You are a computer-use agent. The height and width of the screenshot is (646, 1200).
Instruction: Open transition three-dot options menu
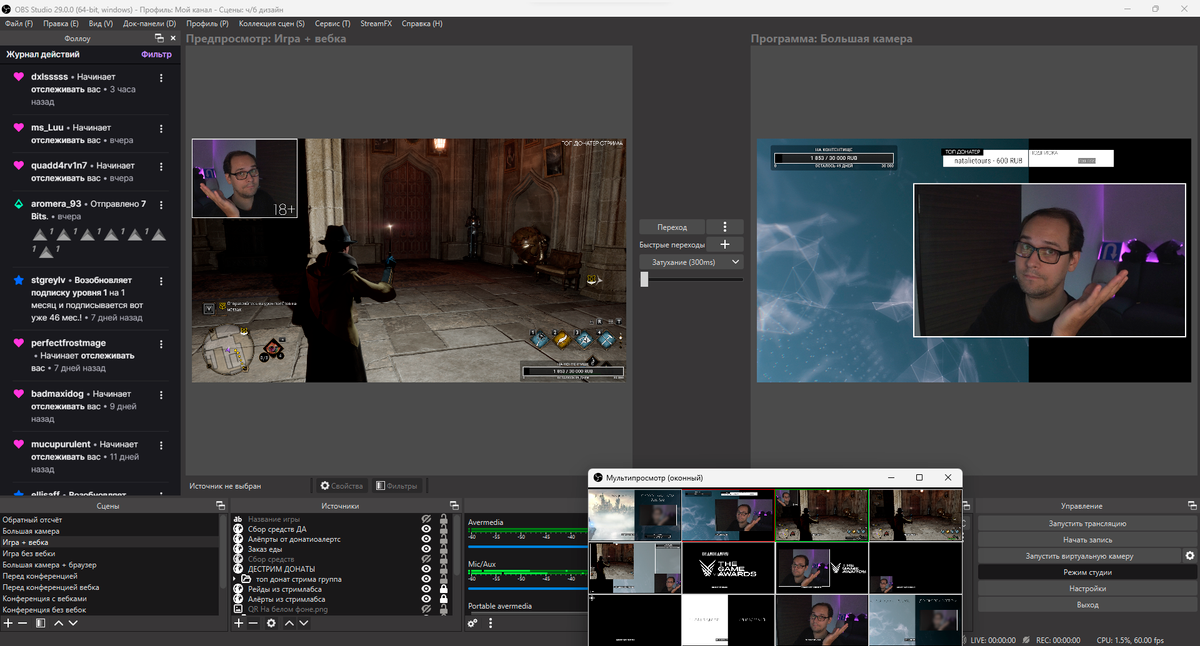tap(725, 227)
